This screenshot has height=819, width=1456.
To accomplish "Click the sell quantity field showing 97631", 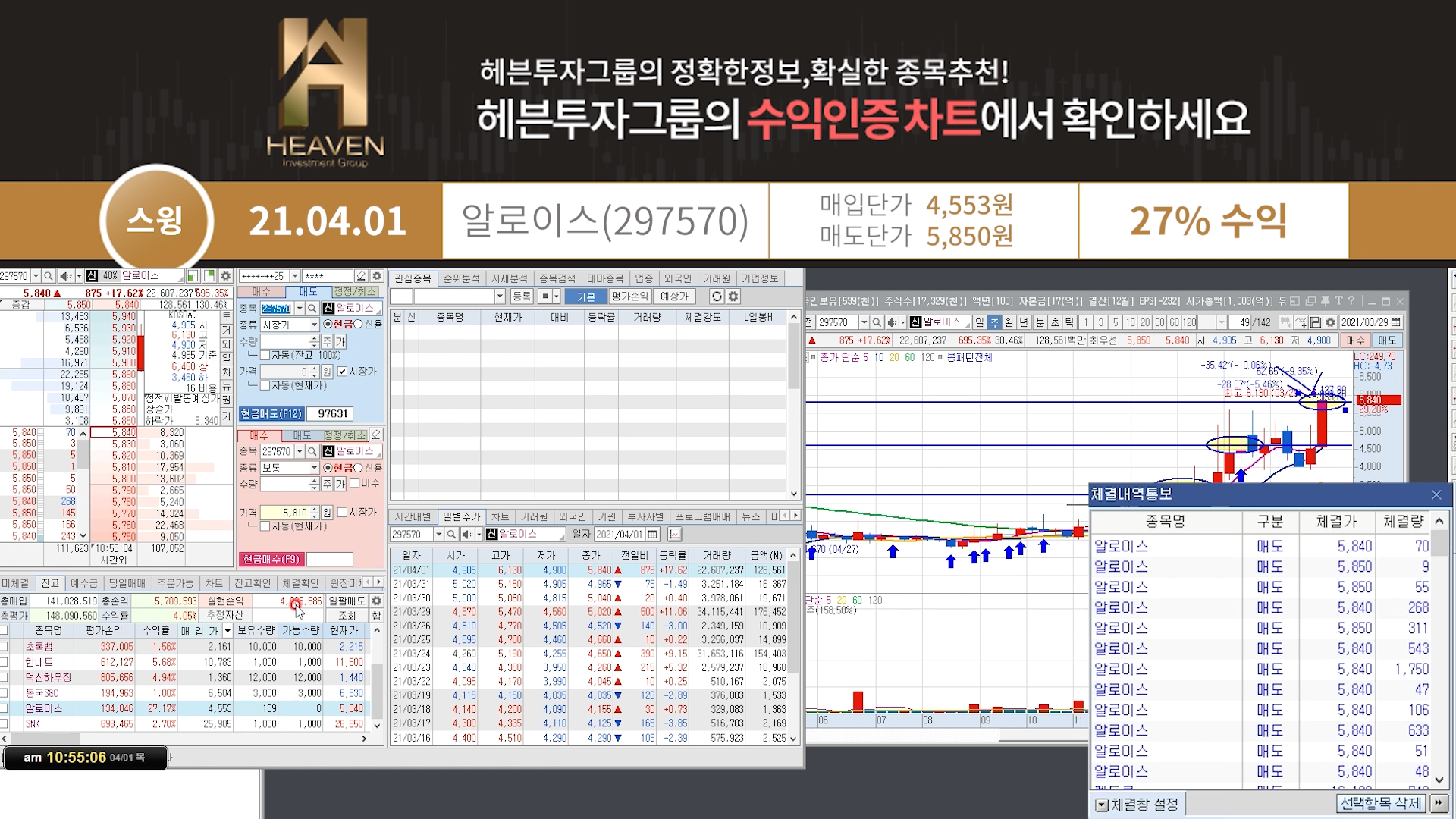I will 329,414.
